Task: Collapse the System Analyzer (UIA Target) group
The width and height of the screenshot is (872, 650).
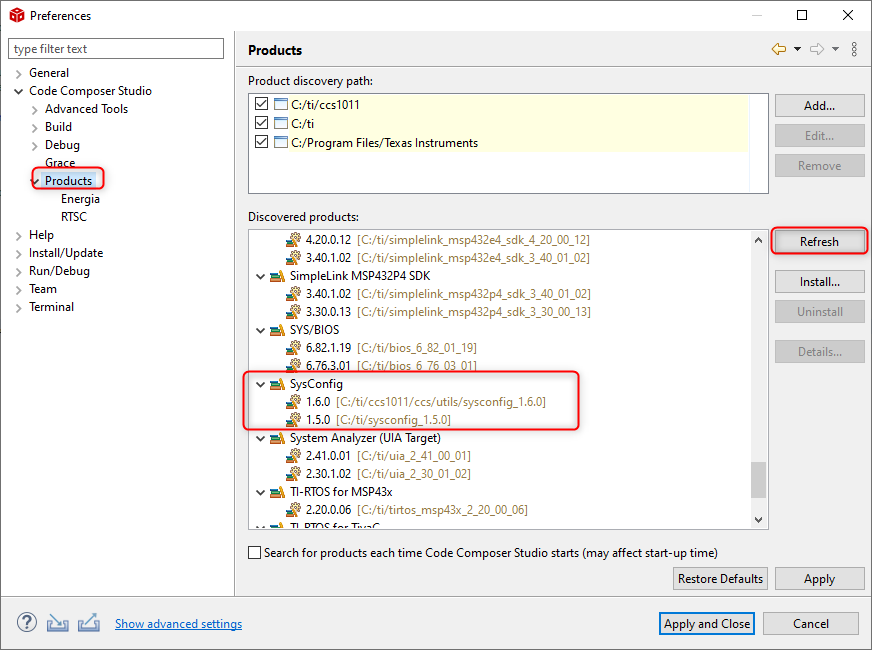Action: pos(261,438)
